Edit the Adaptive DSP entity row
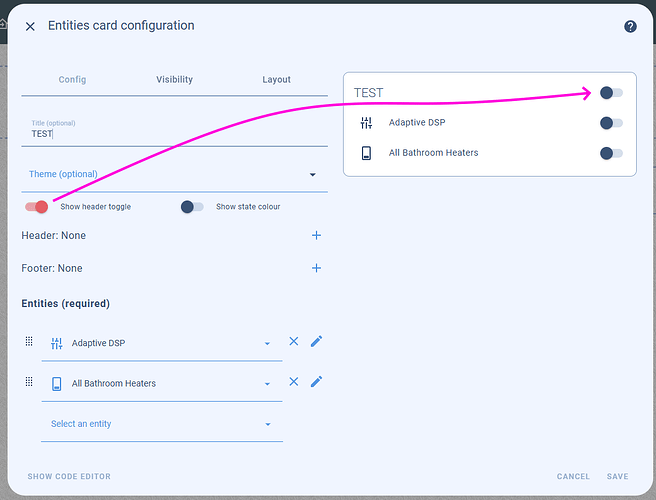 click(x=316, y=341)
